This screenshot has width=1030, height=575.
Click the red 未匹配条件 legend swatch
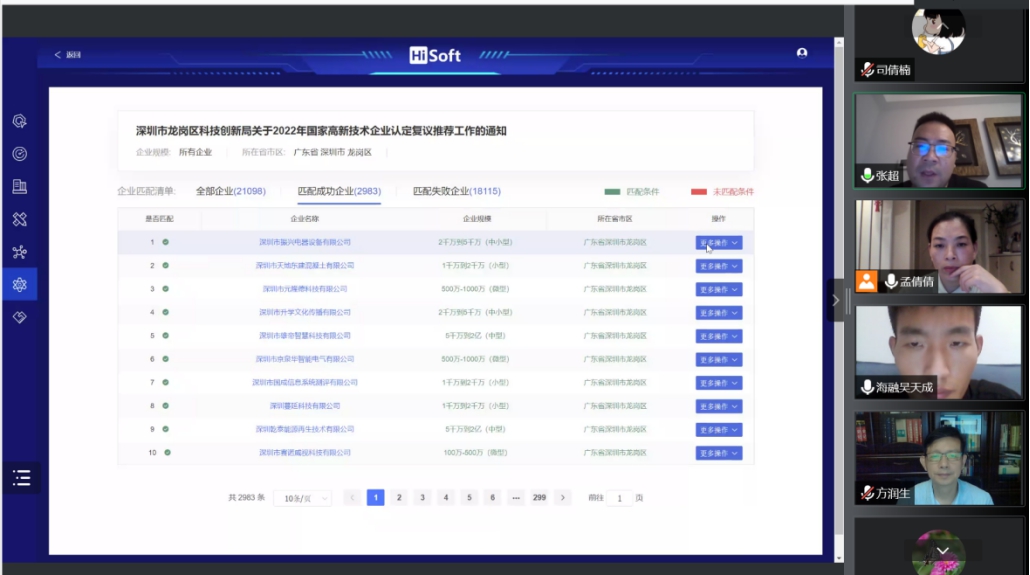click(699, 191)
